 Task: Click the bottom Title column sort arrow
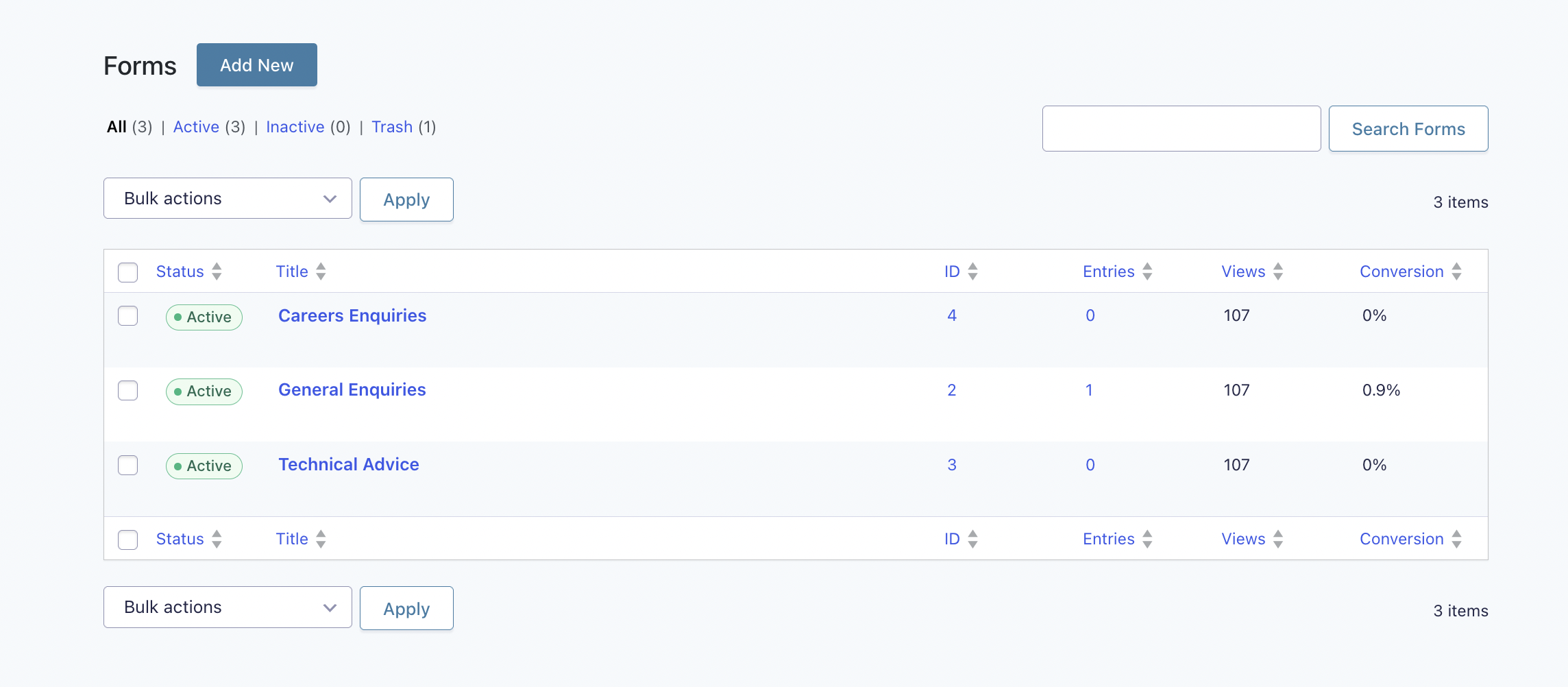click(321, 539)
